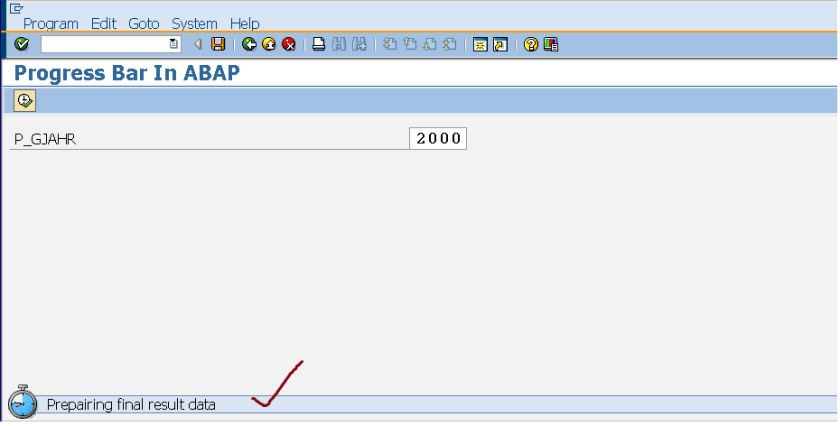Image resolution: width=840 pixels, height=426 pixels.
Task: Click the Progress Bar In ABAP title
Action: click(127, 73)
